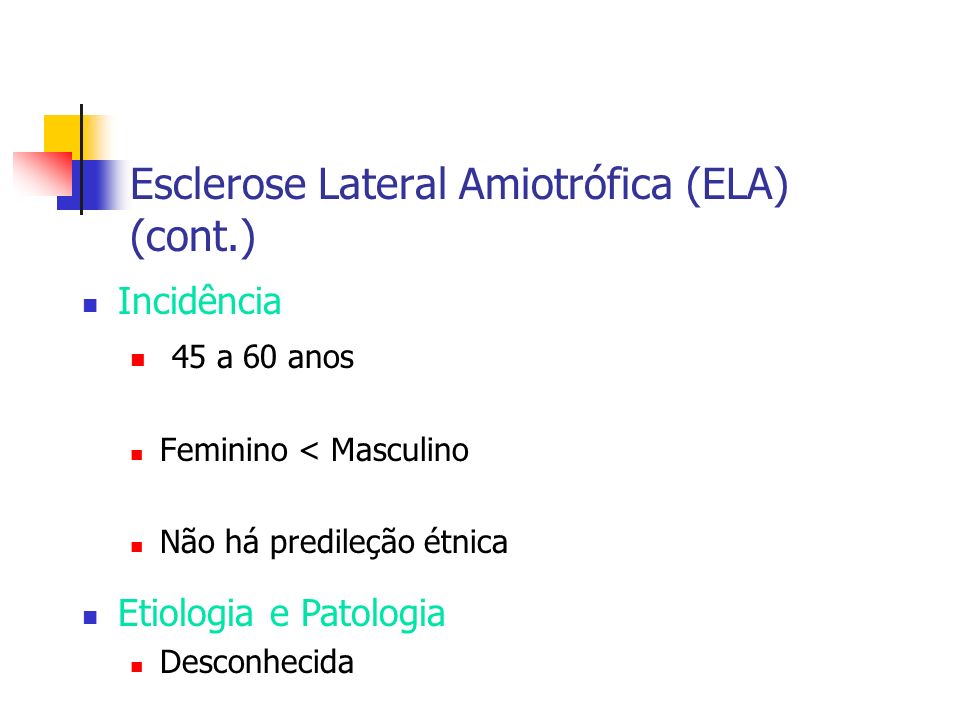Click the blue bullet beside Incidência
This screenshot has width=960, height=720.
click(x=90, y=305)
